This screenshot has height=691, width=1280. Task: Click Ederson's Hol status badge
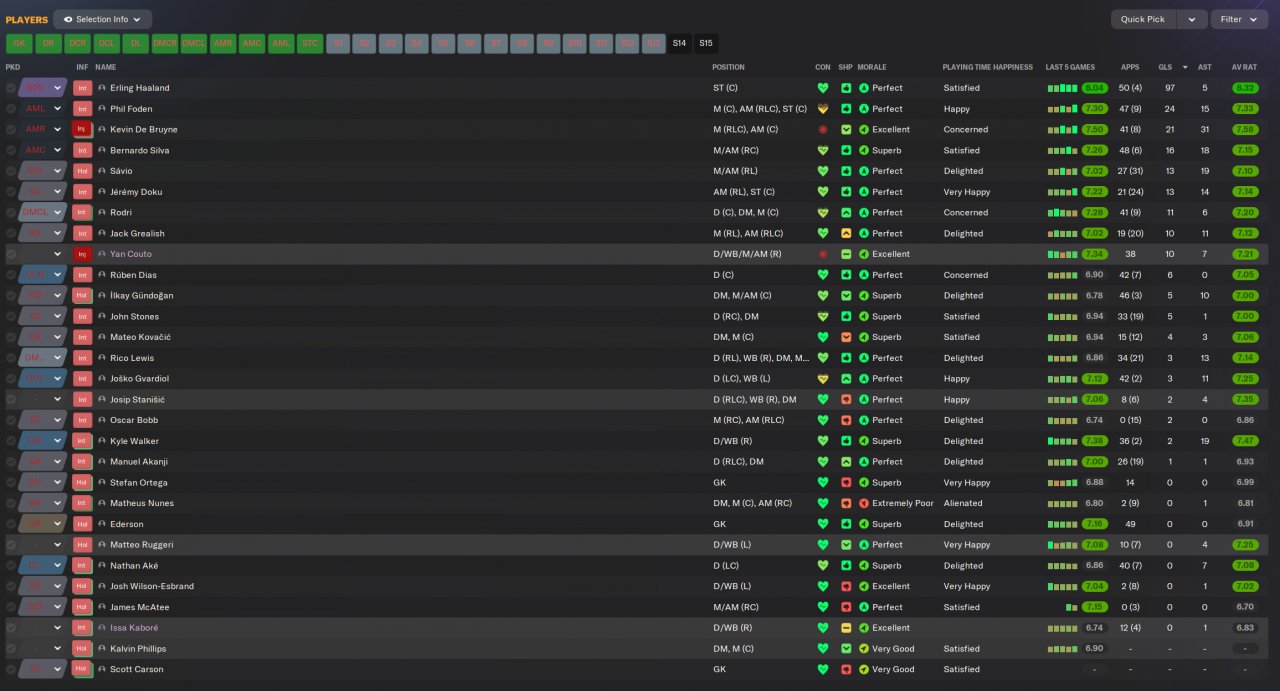[x=82, y=524]
